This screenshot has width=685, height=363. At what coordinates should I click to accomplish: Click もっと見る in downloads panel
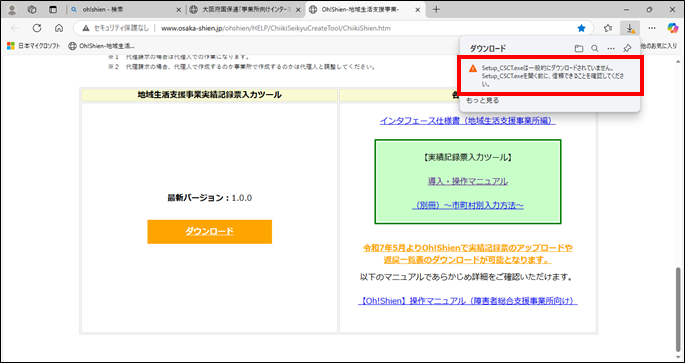482,100
